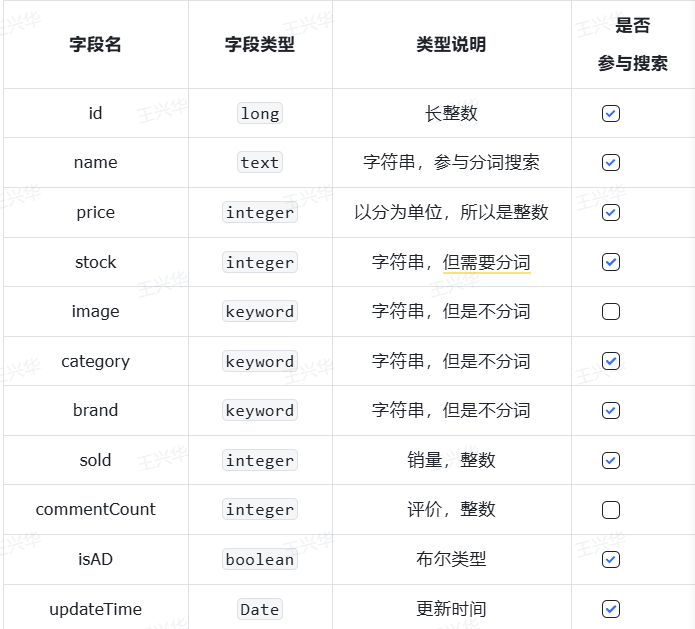Uncheck the brand row checkbox
The width and height of the screenshot is (695, 629).
click(611, 411)
